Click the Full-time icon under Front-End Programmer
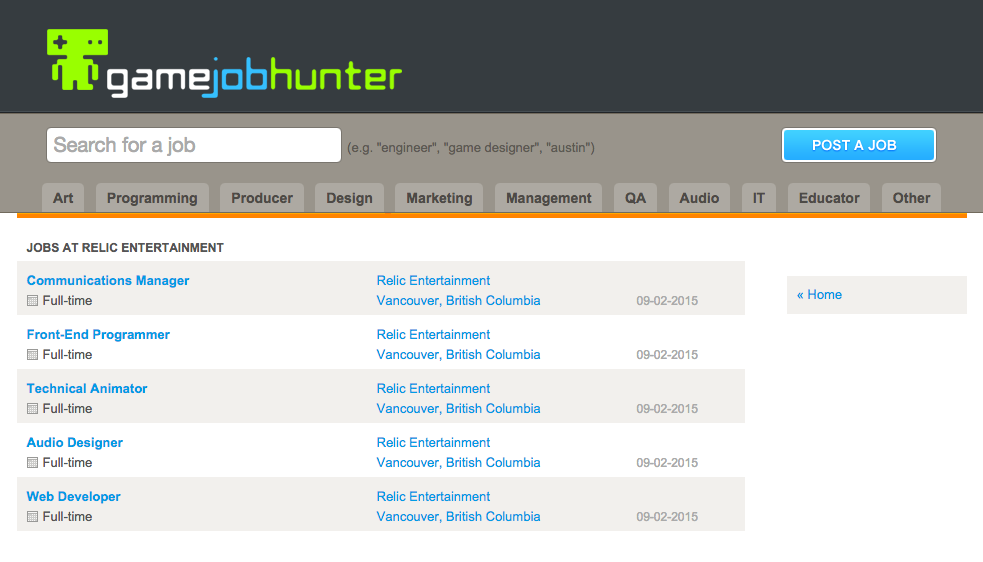 click(x=32, y=355)
